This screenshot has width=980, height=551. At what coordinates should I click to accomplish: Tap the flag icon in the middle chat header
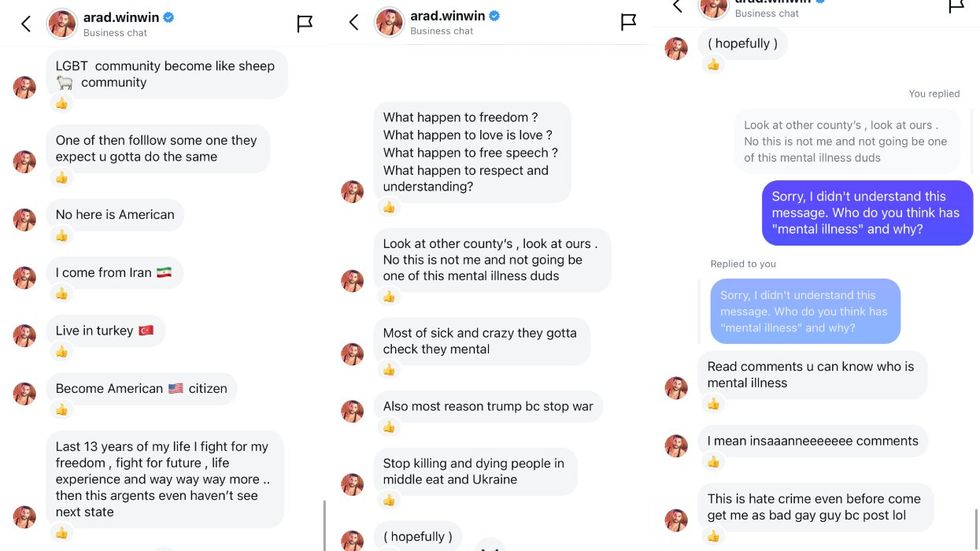click(628, 22)
